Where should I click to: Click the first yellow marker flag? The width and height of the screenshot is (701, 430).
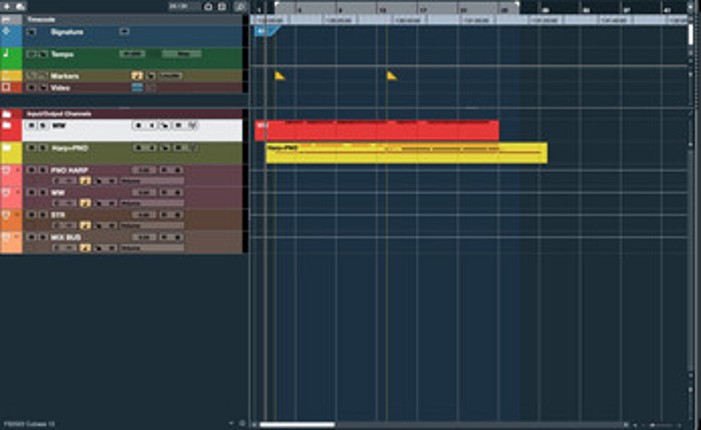coord(280,76)
